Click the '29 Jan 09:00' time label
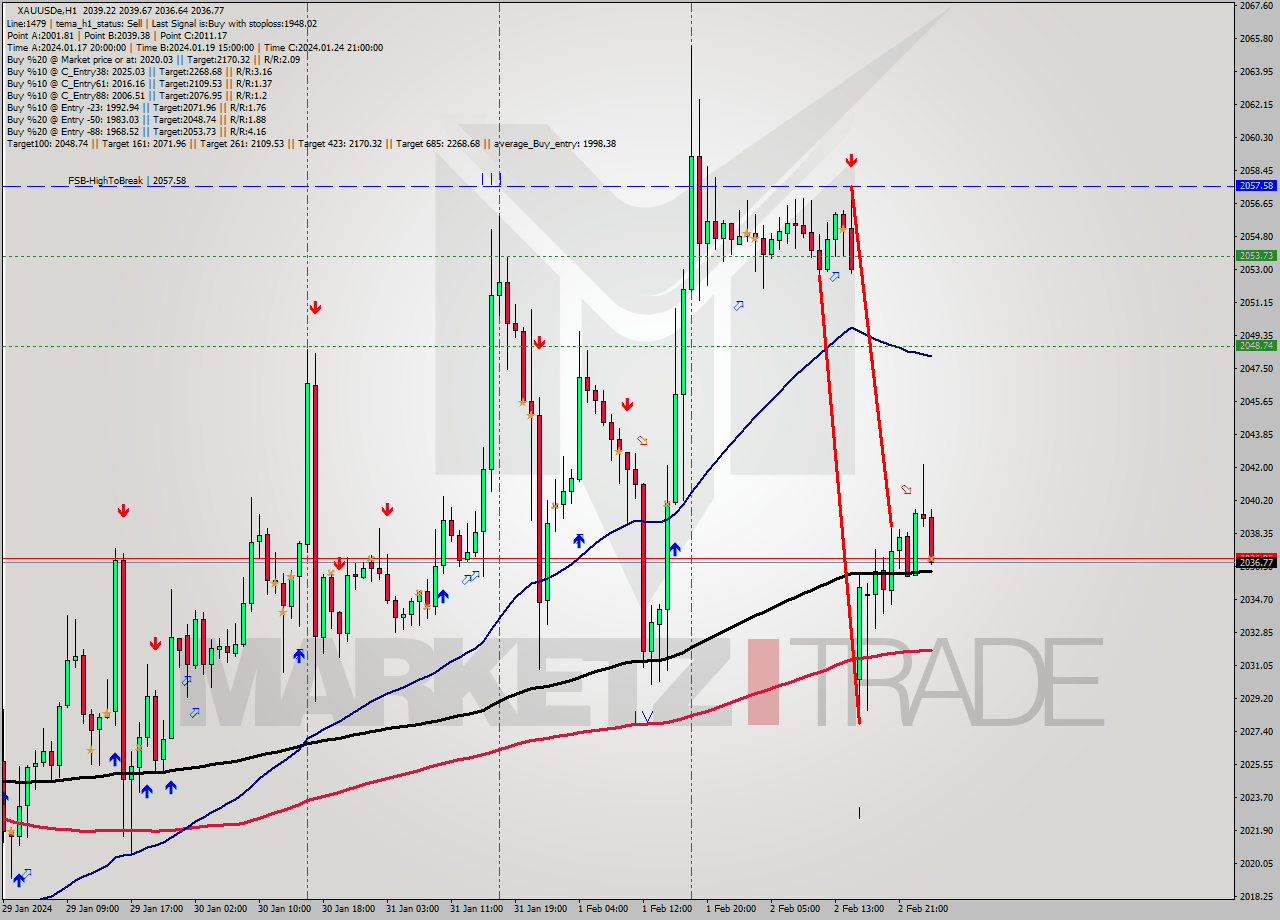 (91, 909)
